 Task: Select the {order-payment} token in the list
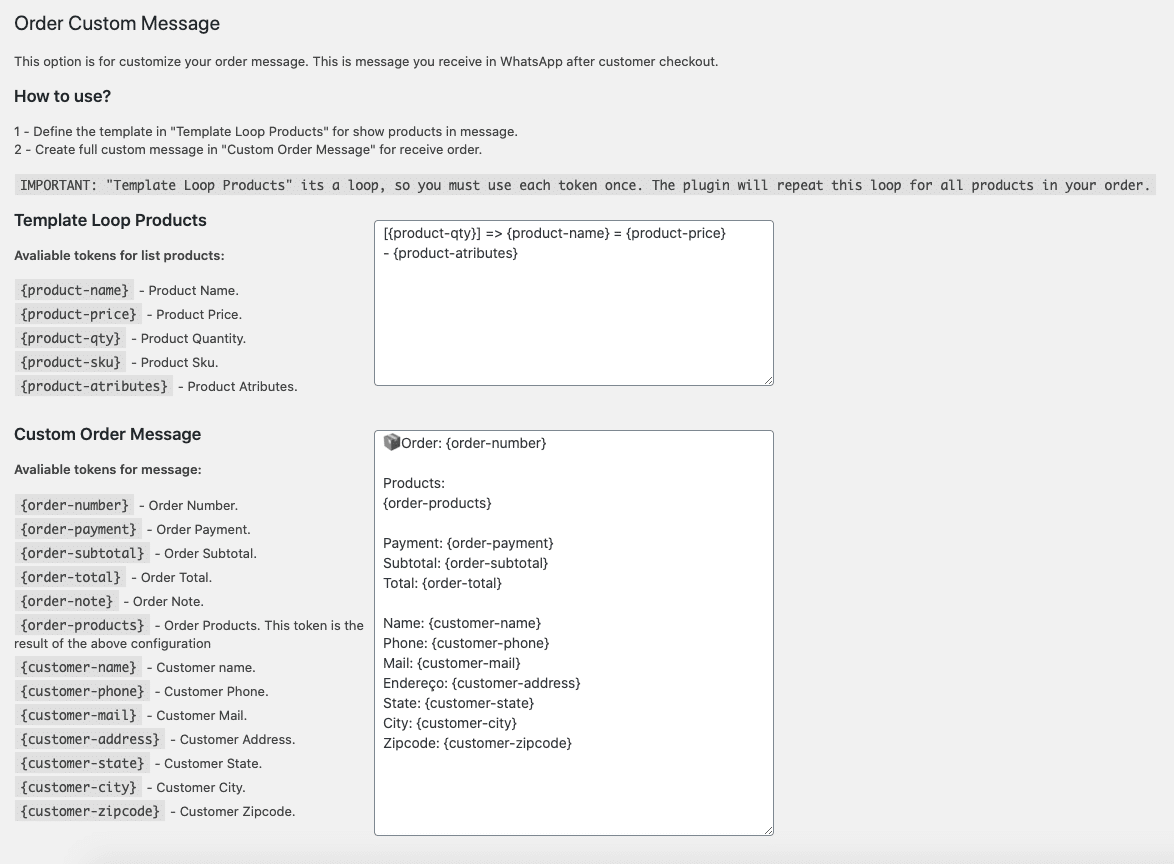78,529
